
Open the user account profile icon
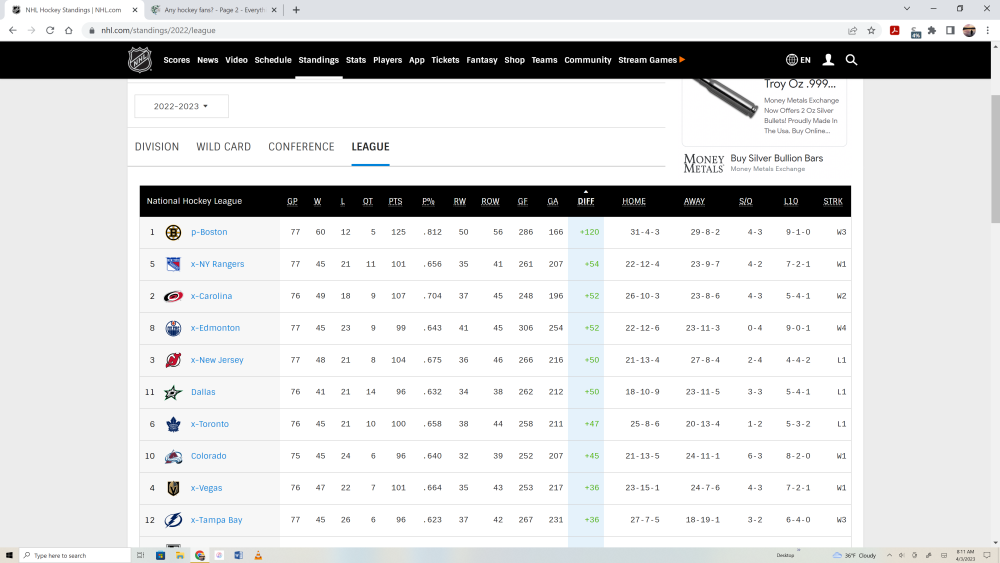pos(828,60)
